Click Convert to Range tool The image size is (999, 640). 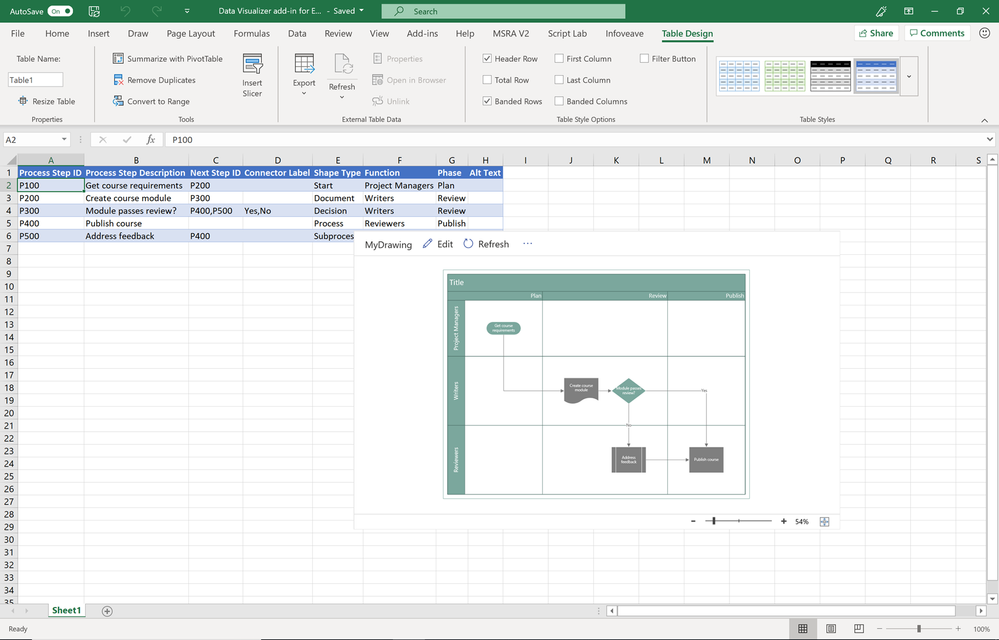point(151,101)
